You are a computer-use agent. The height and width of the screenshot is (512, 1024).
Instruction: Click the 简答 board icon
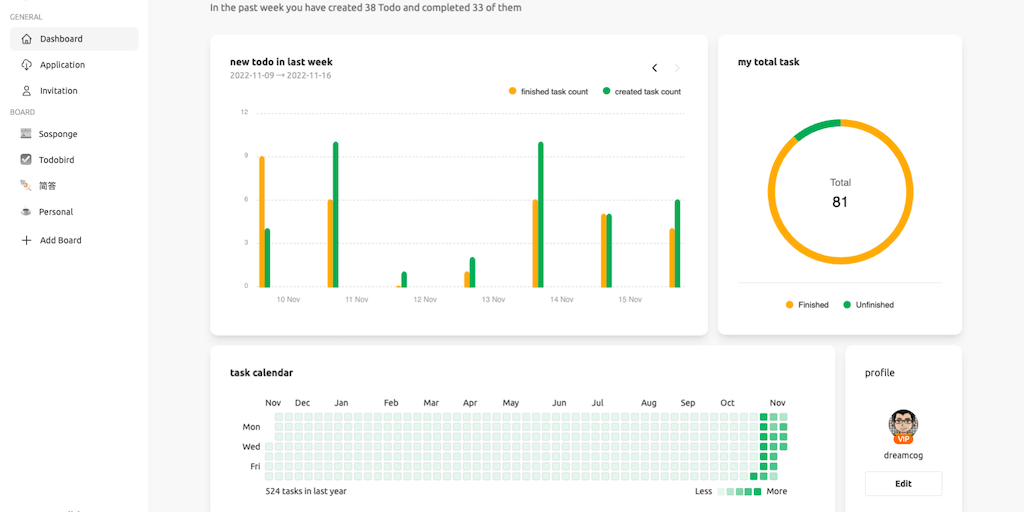point(26,185)
